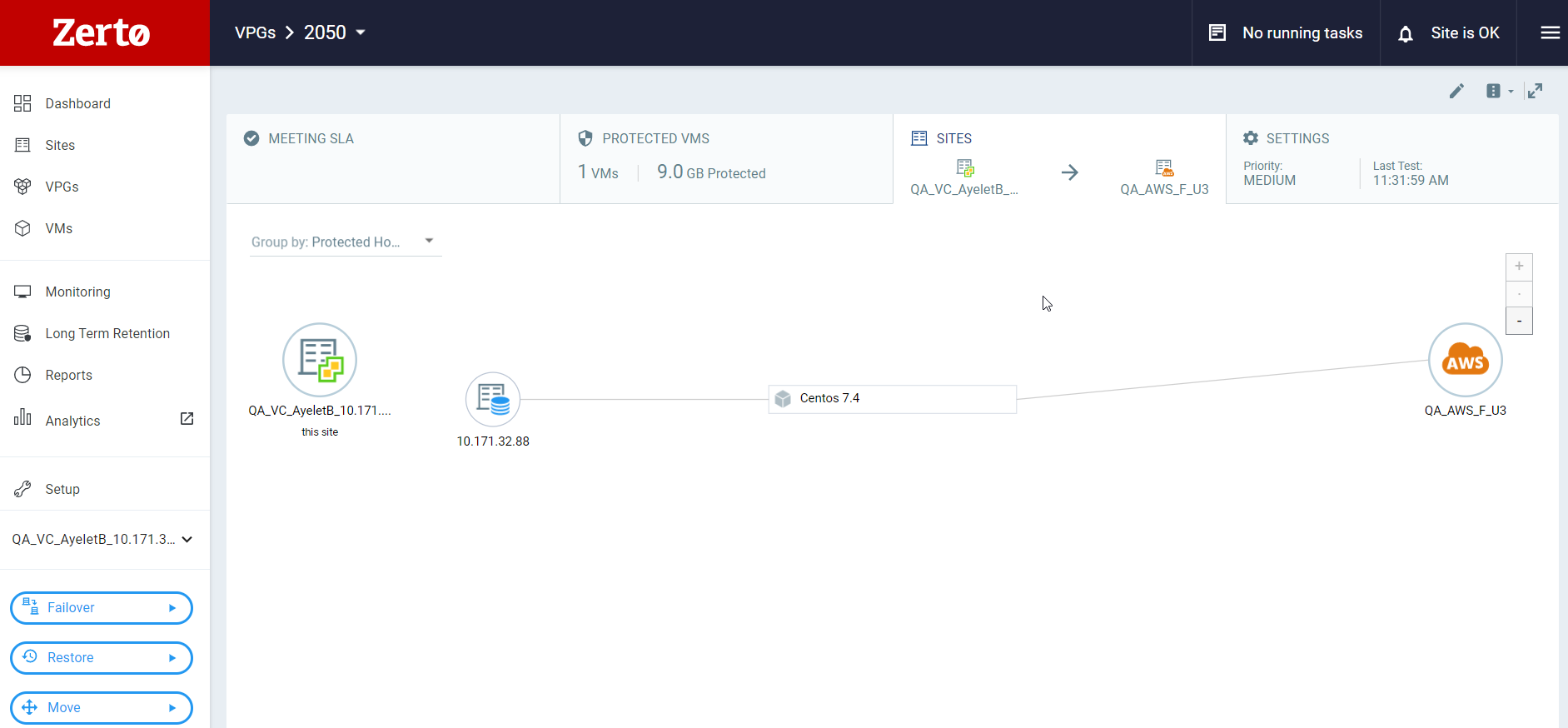Select the AWS cloud site node

point(1466,360)
